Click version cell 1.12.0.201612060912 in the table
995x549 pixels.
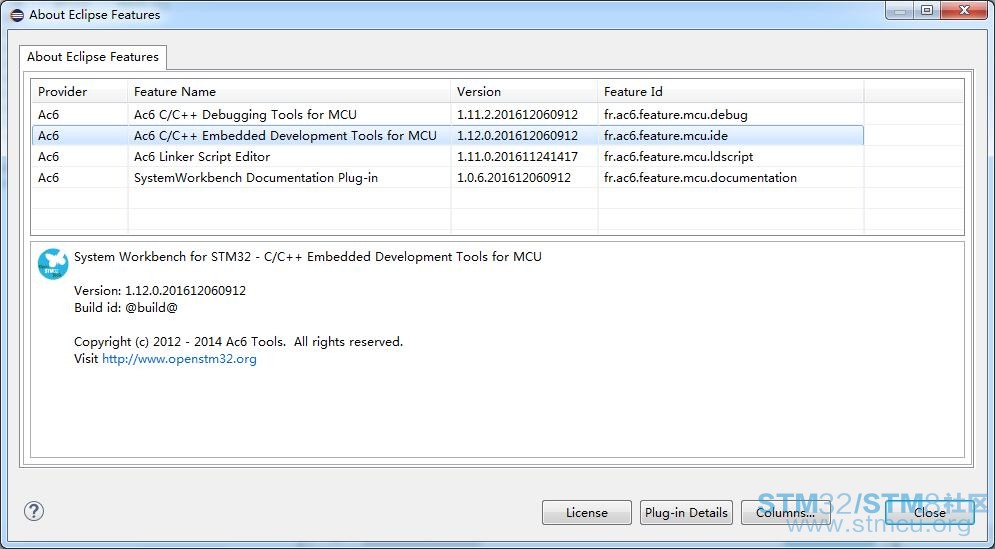coord(517,135)
